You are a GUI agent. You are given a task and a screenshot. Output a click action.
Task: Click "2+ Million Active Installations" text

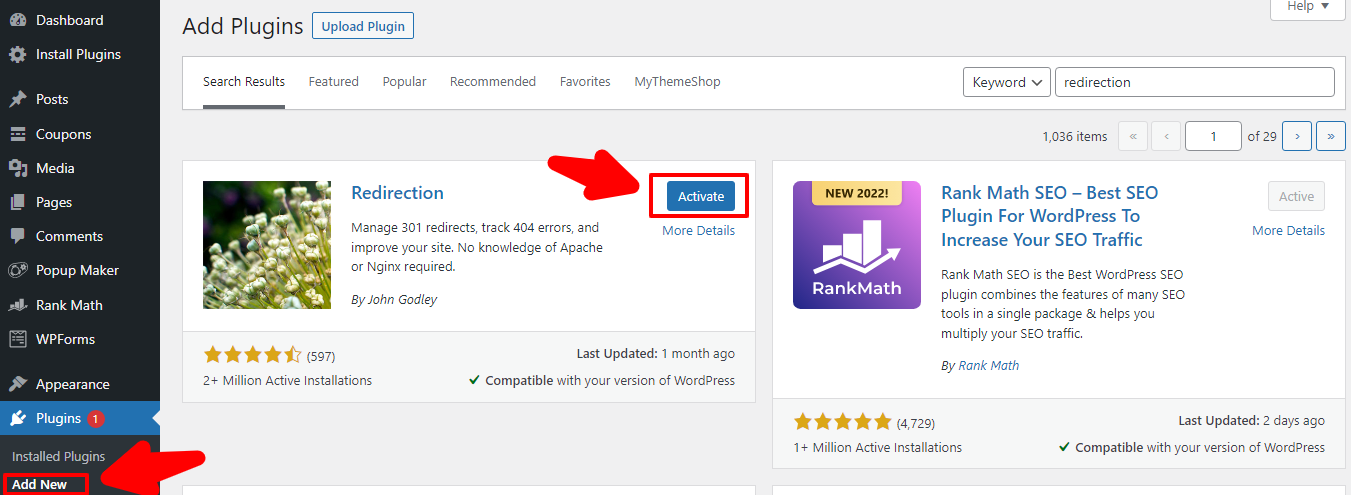287,381
